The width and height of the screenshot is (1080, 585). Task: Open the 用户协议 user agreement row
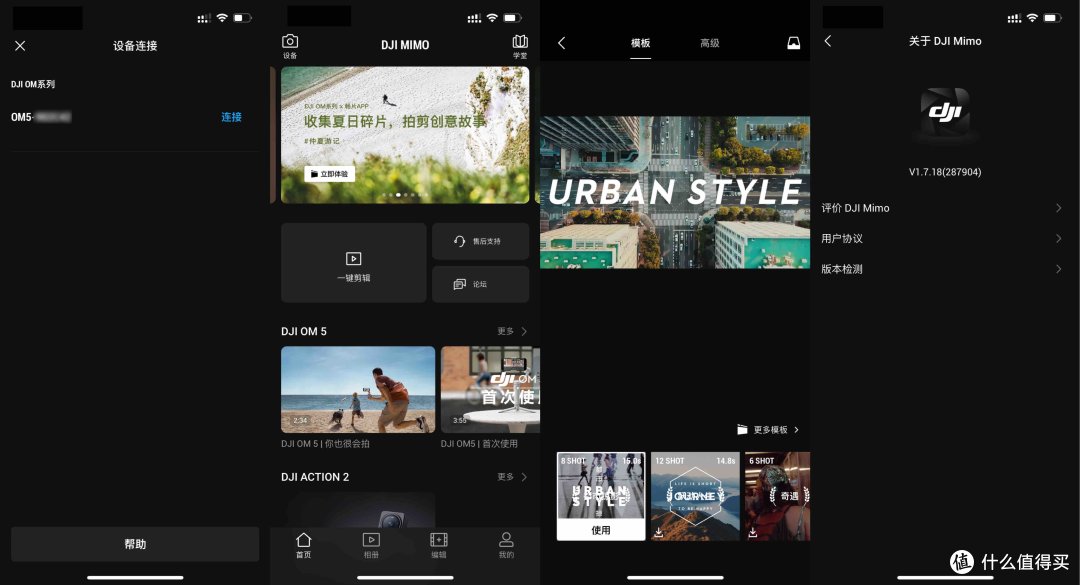pos(942,238)
